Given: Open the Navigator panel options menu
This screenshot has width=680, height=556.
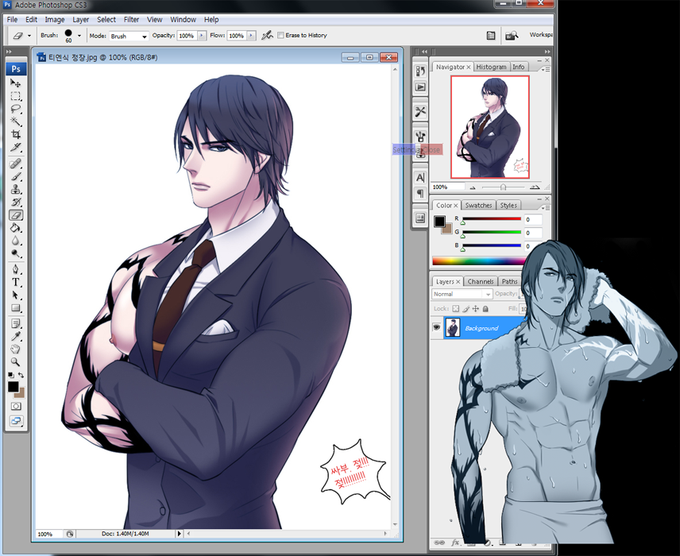Looking at the screenshot, I should [x=546, y=69].
